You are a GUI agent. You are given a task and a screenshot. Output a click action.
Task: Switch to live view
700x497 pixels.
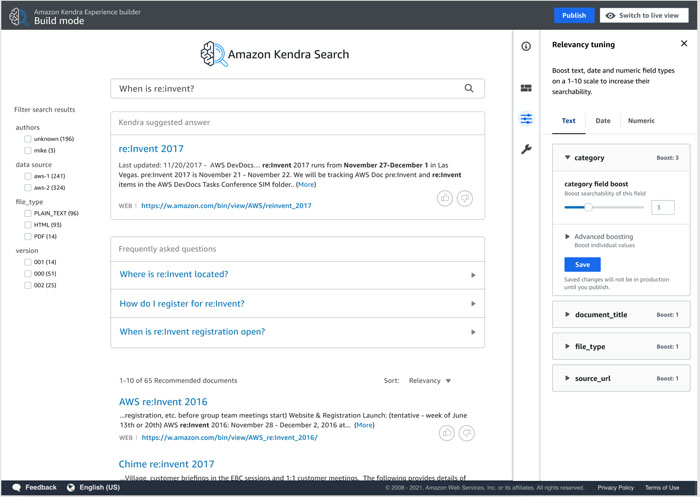click(x=644, y=15)
